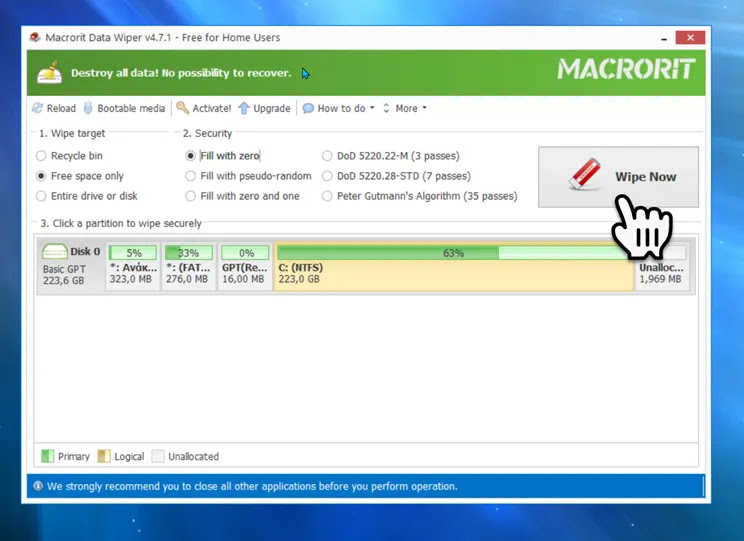Minimize the Macrorit Data Wiper window

(x=664, y=38)
